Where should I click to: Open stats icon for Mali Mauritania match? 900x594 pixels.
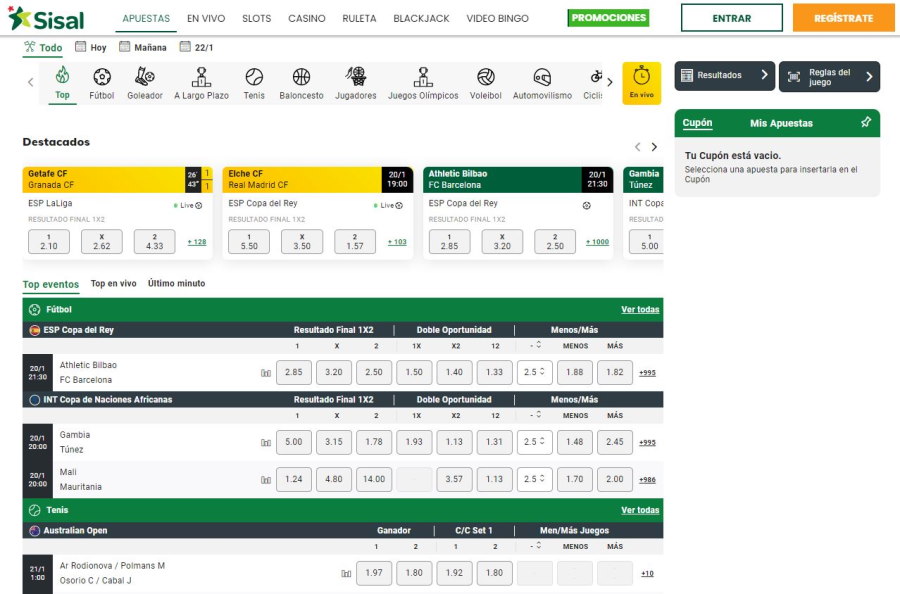[266, 480]
